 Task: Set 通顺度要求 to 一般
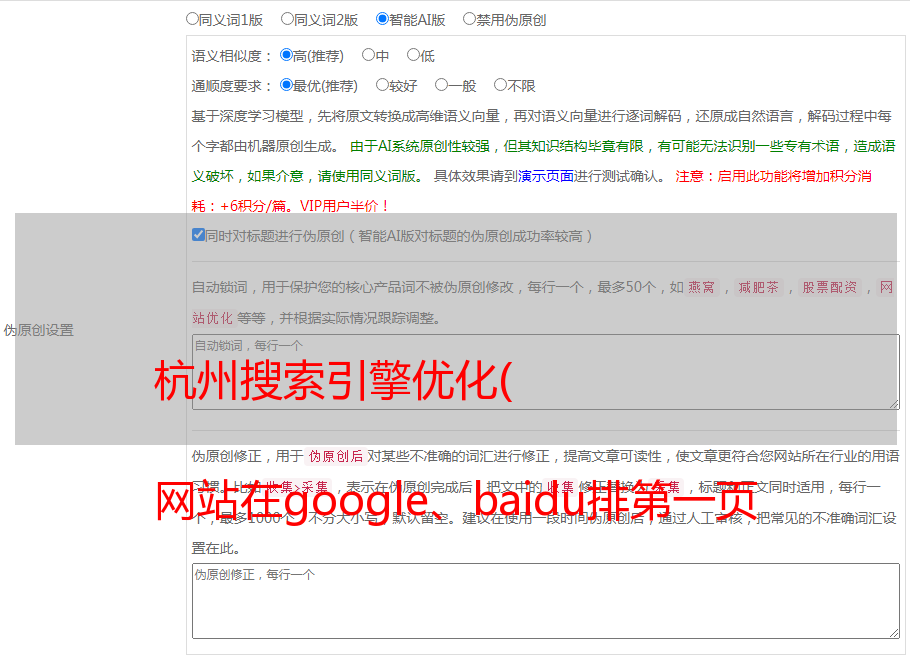click(442, 85)
